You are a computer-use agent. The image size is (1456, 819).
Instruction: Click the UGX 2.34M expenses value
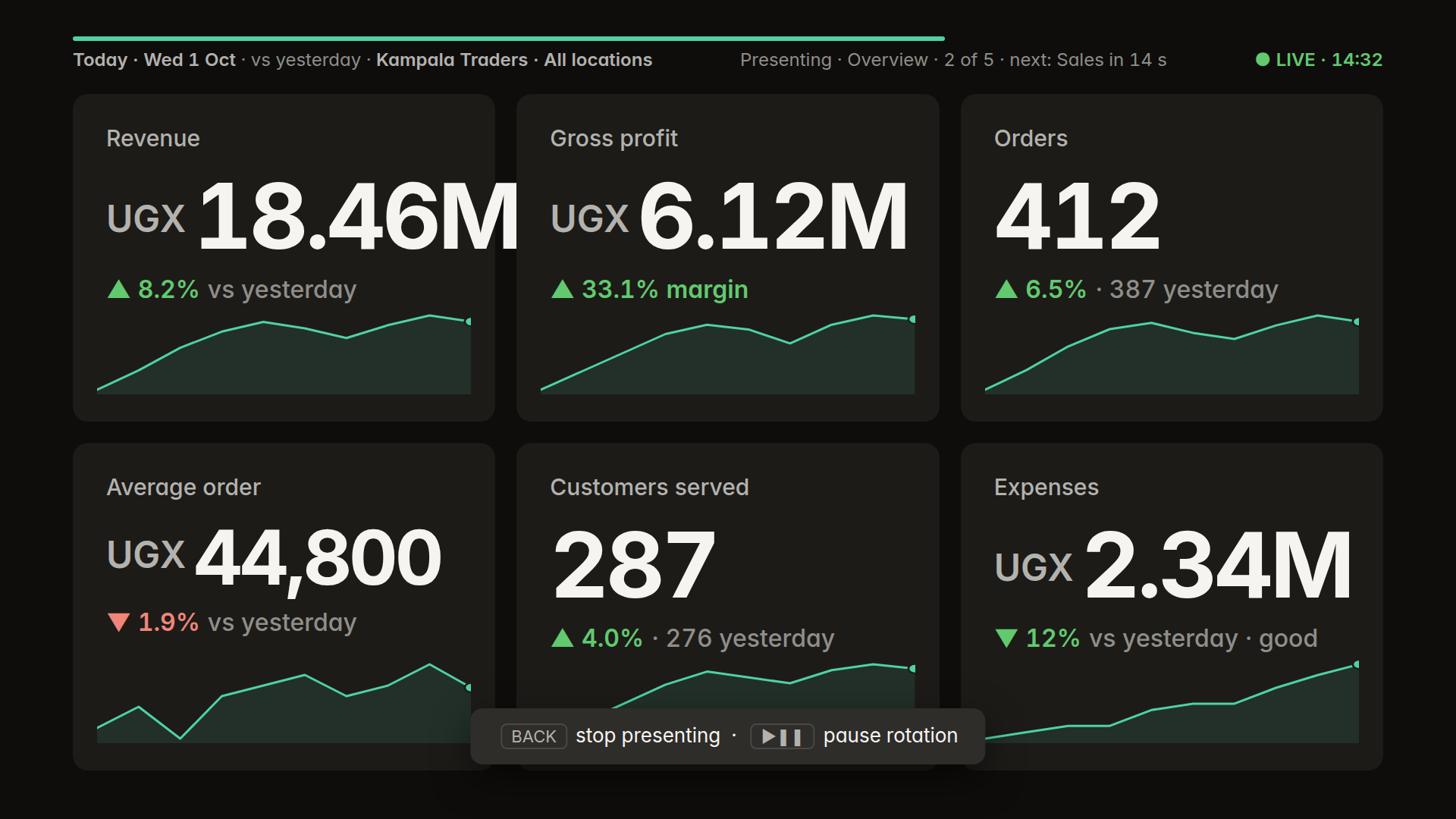pos(1173,566)
